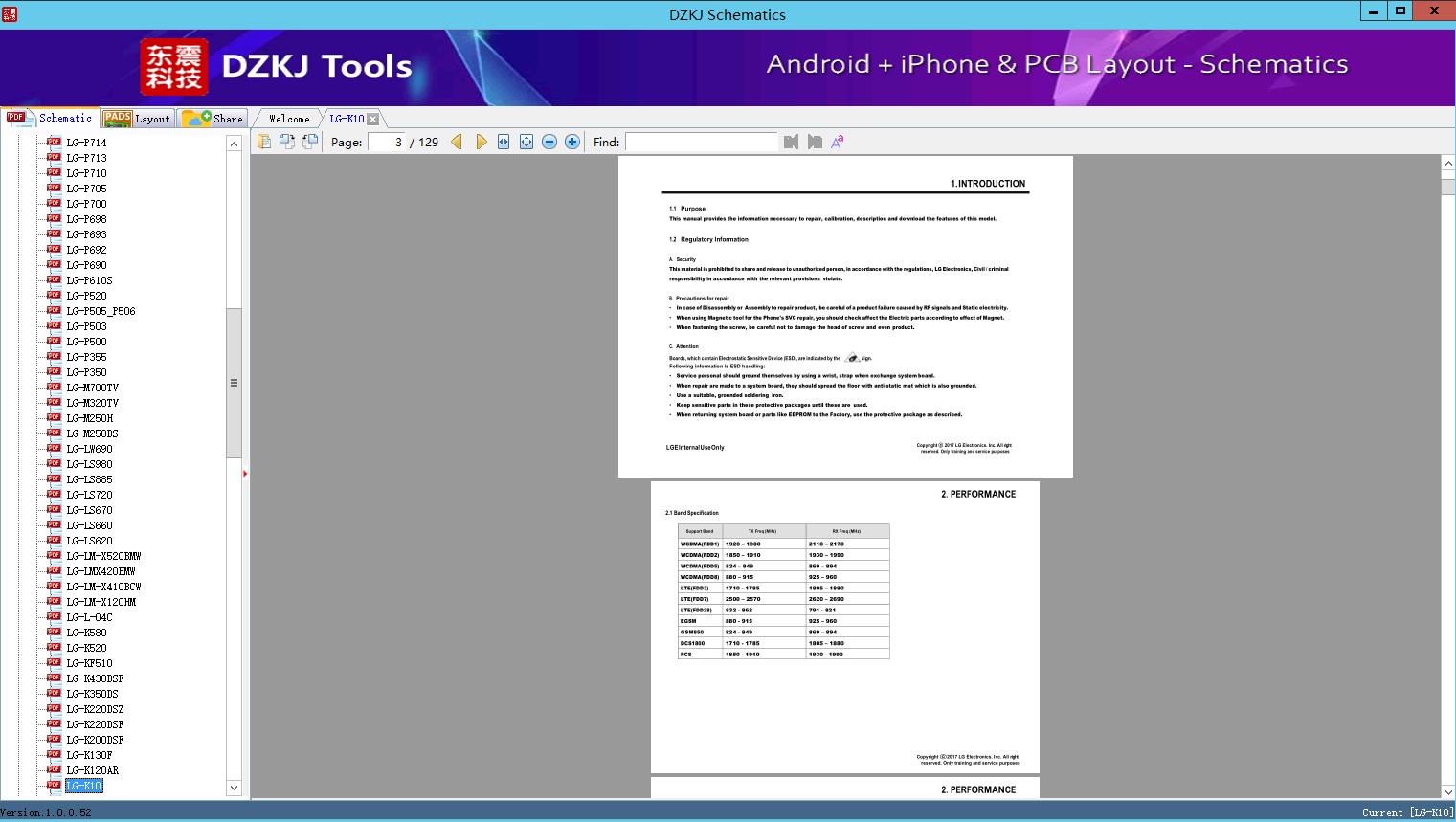Open LG-LM-X120HM schematic
The height and width of the screenshot is (822, 1456).
point(101,602)
